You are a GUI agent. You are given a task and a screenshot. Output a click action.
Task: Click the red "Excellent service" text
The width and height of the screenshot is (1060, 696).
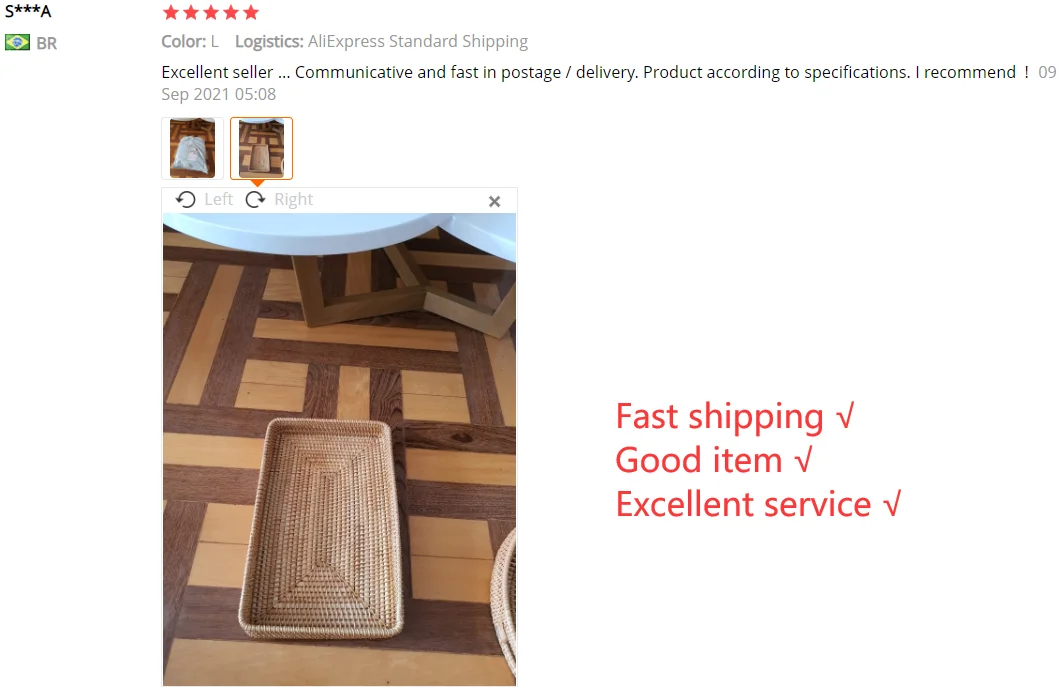[743, 505]
